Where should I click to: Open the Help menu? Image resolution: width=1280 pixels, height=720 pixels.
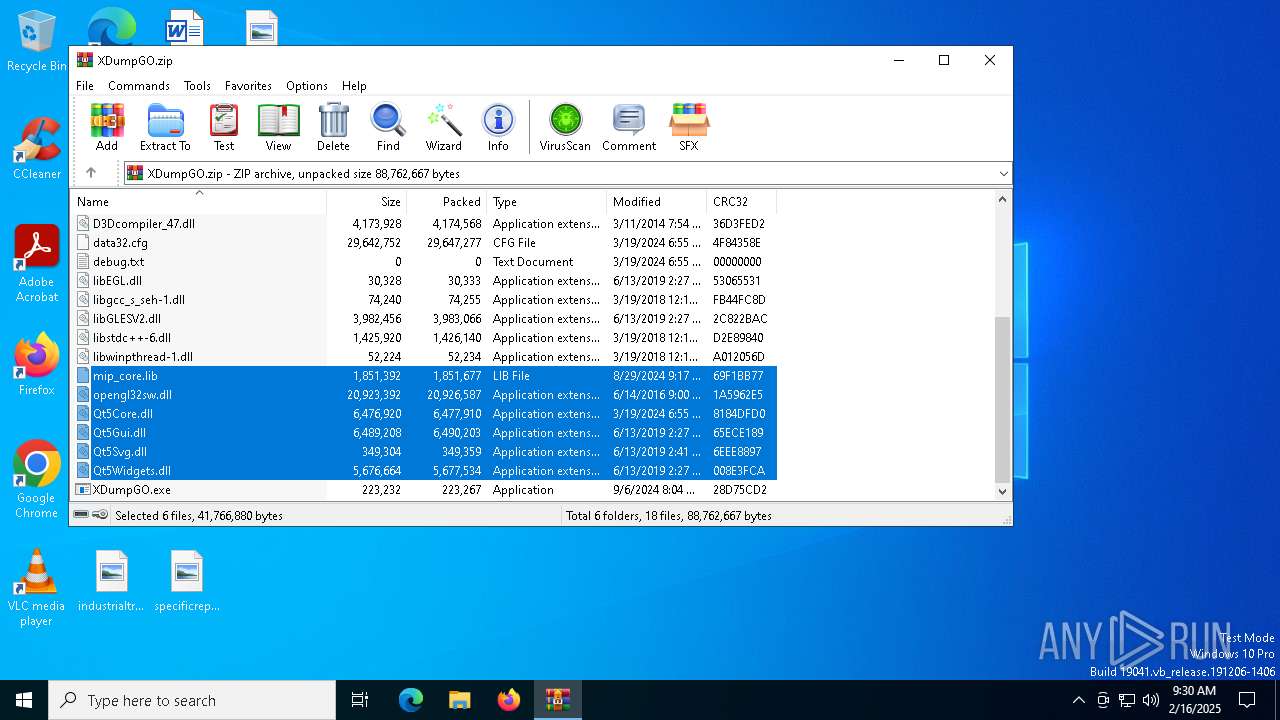[354, 86]
